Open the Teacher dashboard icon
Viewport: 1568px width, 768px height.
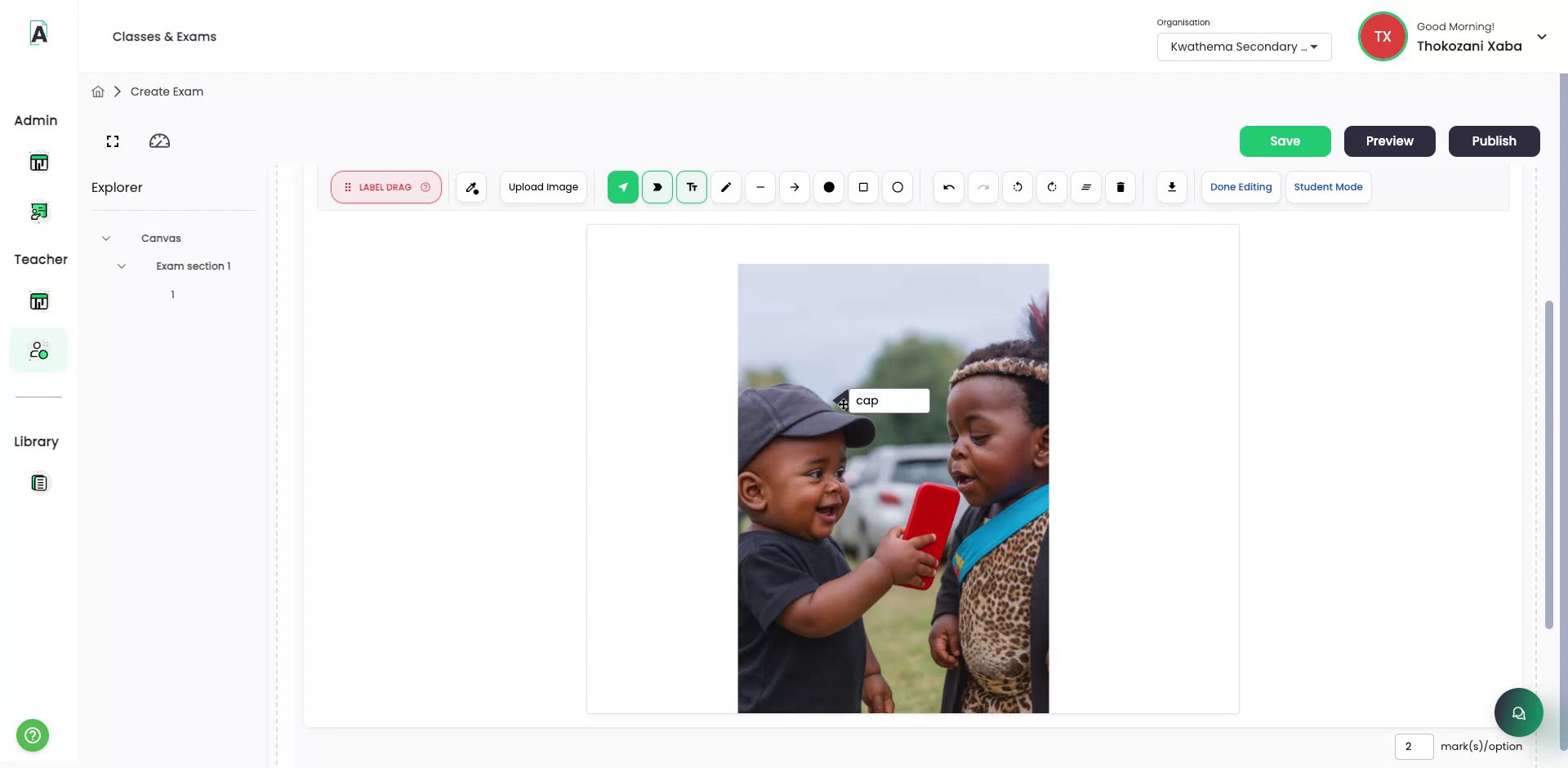click(x=38, y=301)
